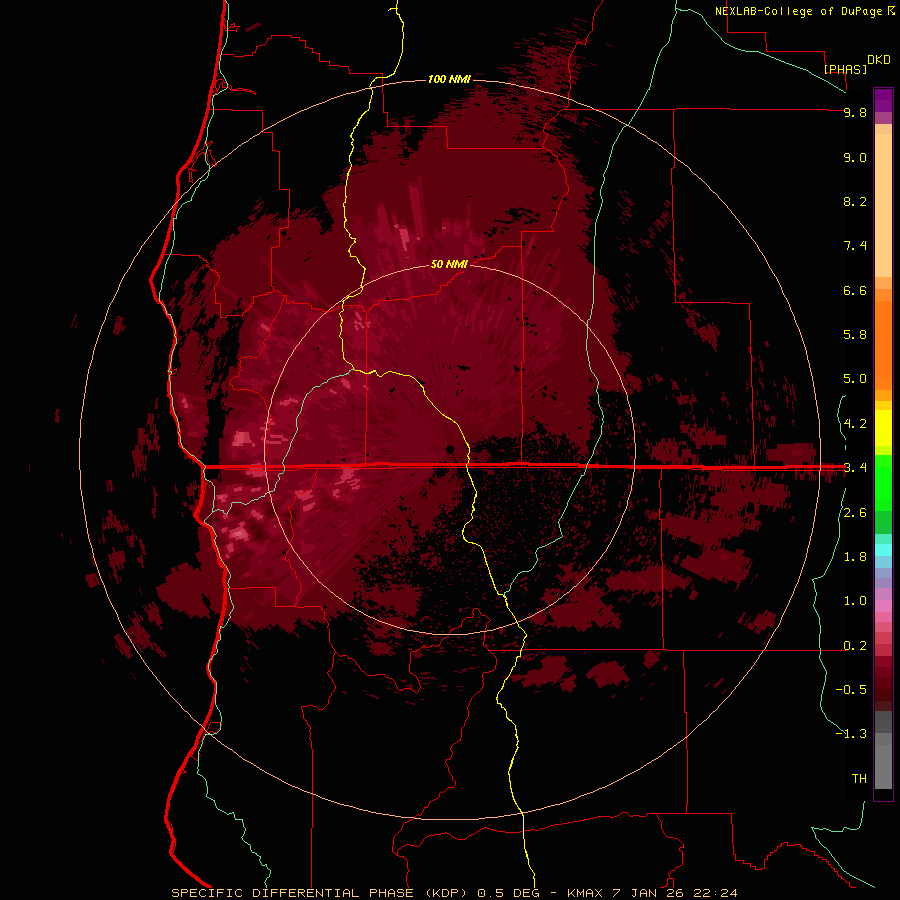The height and width of the screenshot is (900, 900).
Task: Click the 2.6 scale value
Action: coord(855,513)
